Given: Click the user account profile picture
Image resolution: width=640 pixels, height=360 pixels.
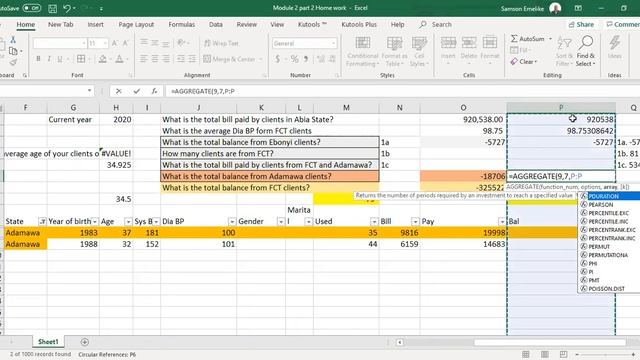Looking at the screenshot, I should pyautogui.click(x=555, y=8).
